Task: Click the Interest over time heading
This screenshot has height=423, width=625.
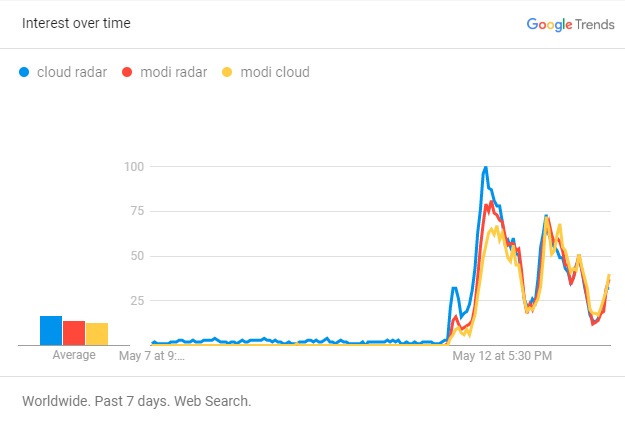Action: click(76, 23)
